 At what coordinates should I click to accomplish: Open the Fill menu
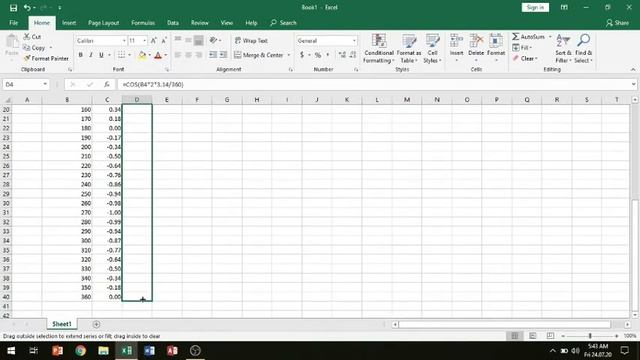[522, 48]
